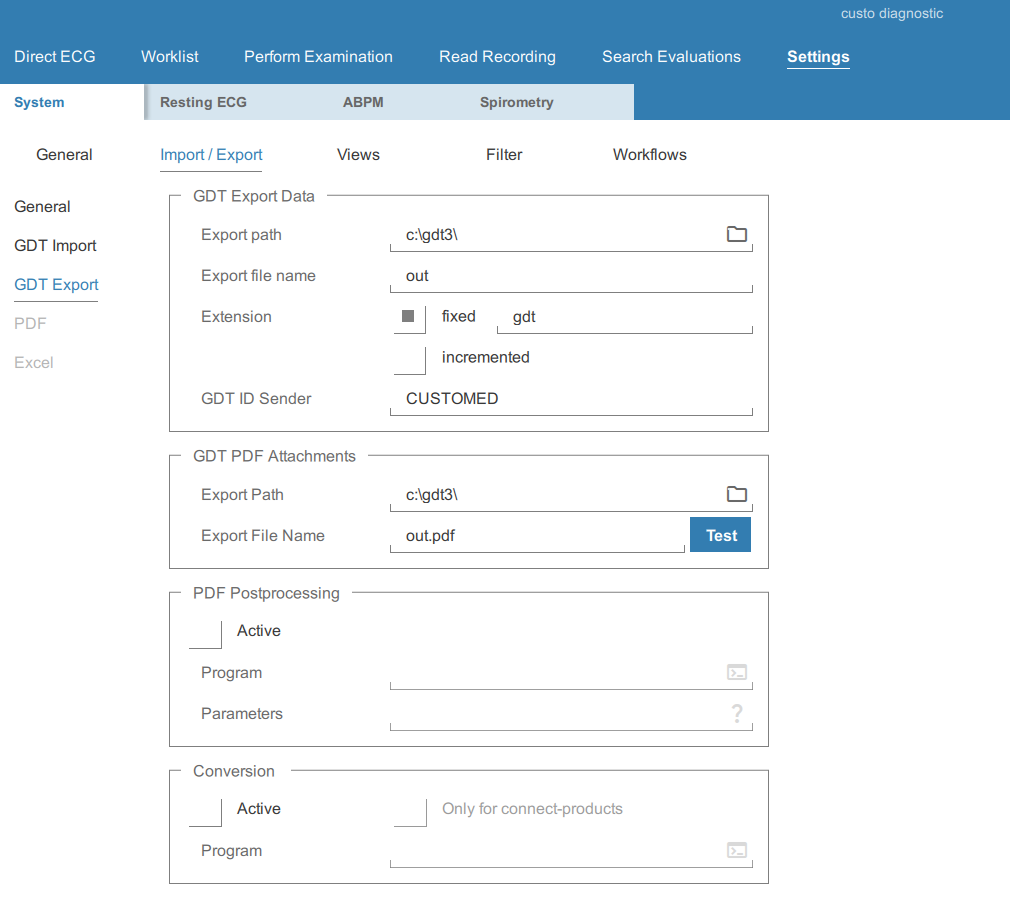
Task: Browse folder for GDT PDF Attachments path
Action: pos(736,494)
